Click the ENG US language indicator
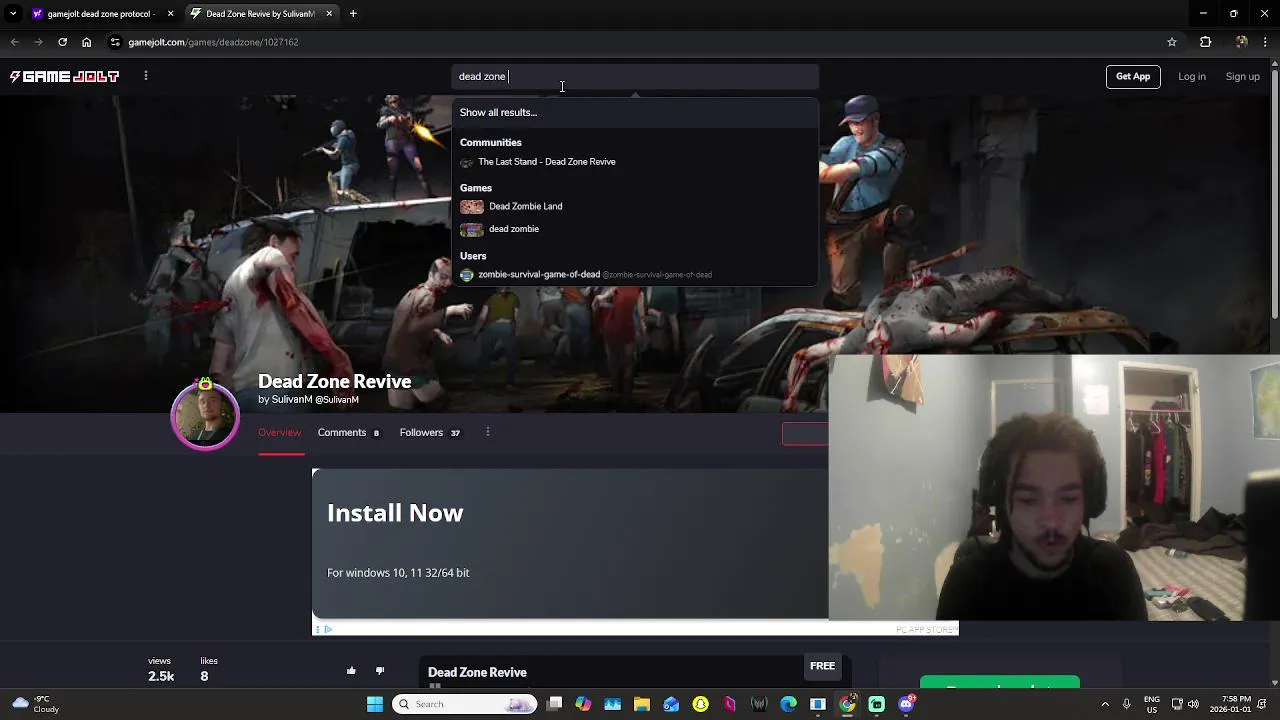The width and height of the screenshot is (1280, 720). (x=1152, y=704)
